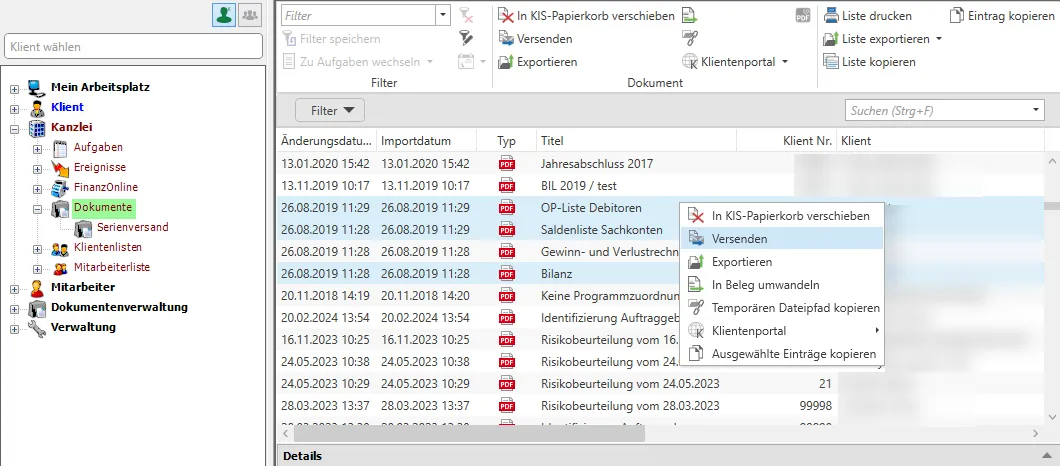Open the Suchen search box dropdown arrow
This screenshot has width=1060, height=466.
1036,110
